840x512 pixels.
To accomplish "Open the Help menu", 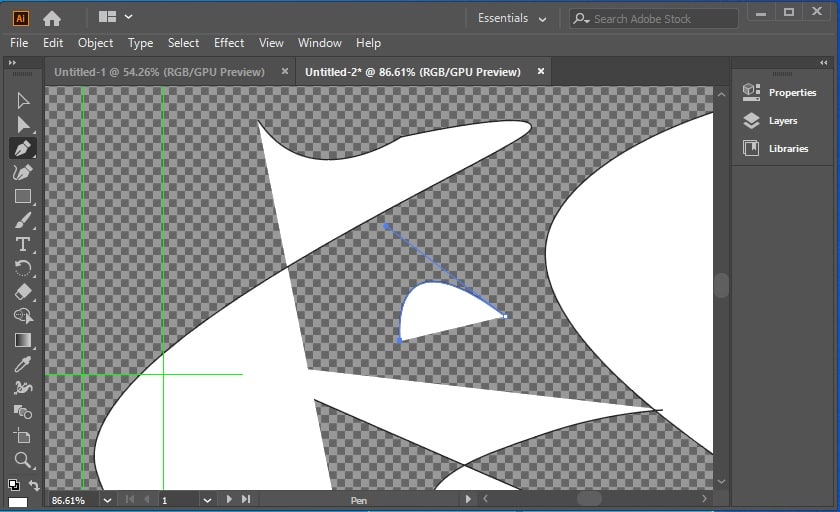I will tap(369, 43).
